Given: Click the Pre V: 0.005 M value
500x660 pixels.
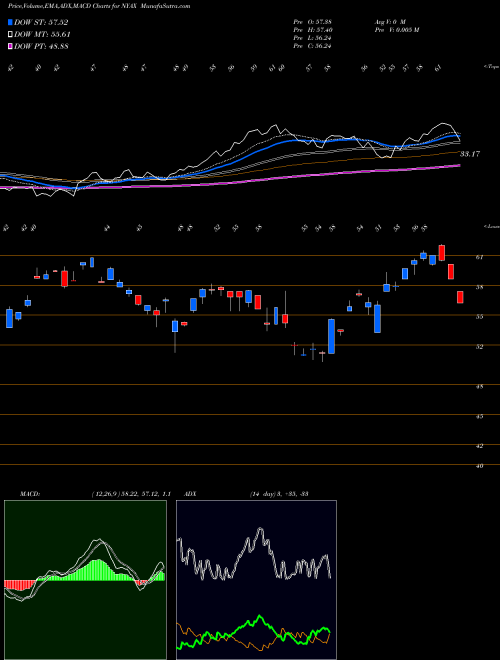Looking at the screenshot, I should [x=396, y=30].
